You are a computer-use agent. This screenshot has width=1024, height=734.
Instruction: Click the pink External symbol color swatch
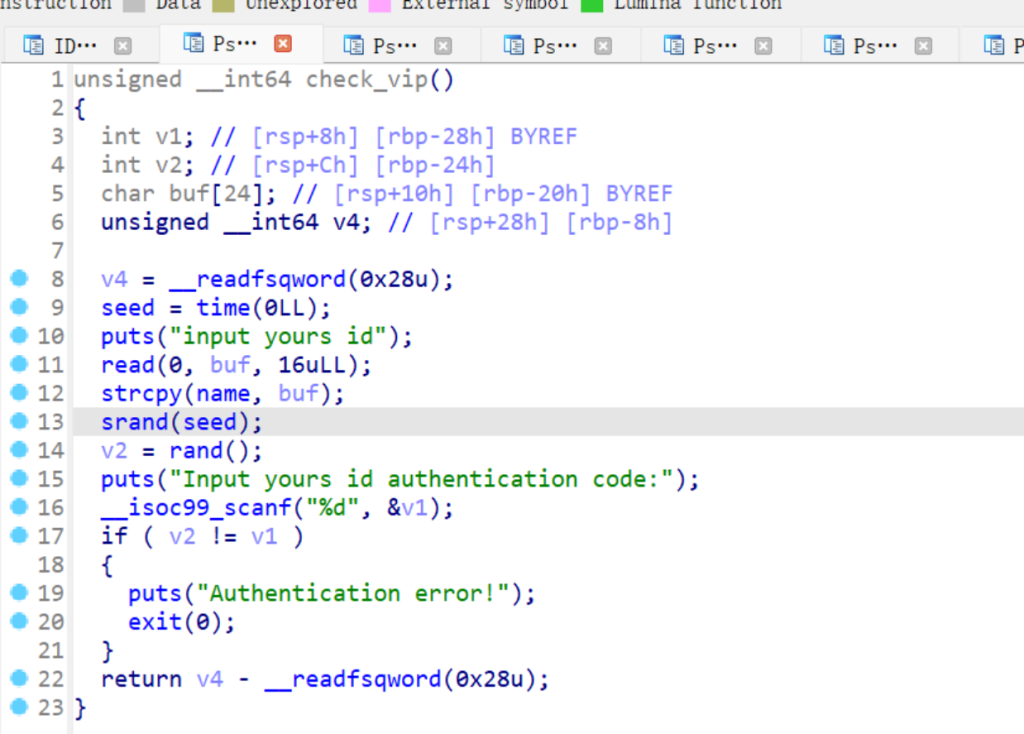click(x=380, y=5)
